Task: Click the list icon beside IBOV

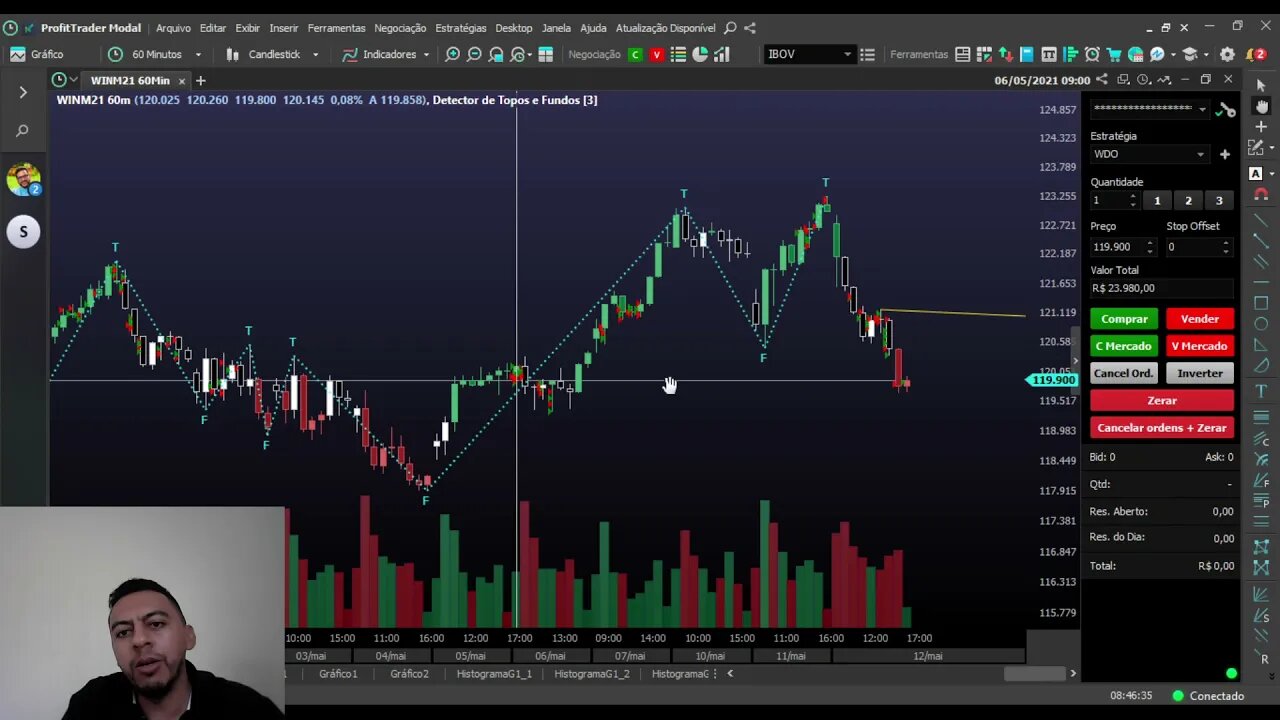Action: [867, 54]
